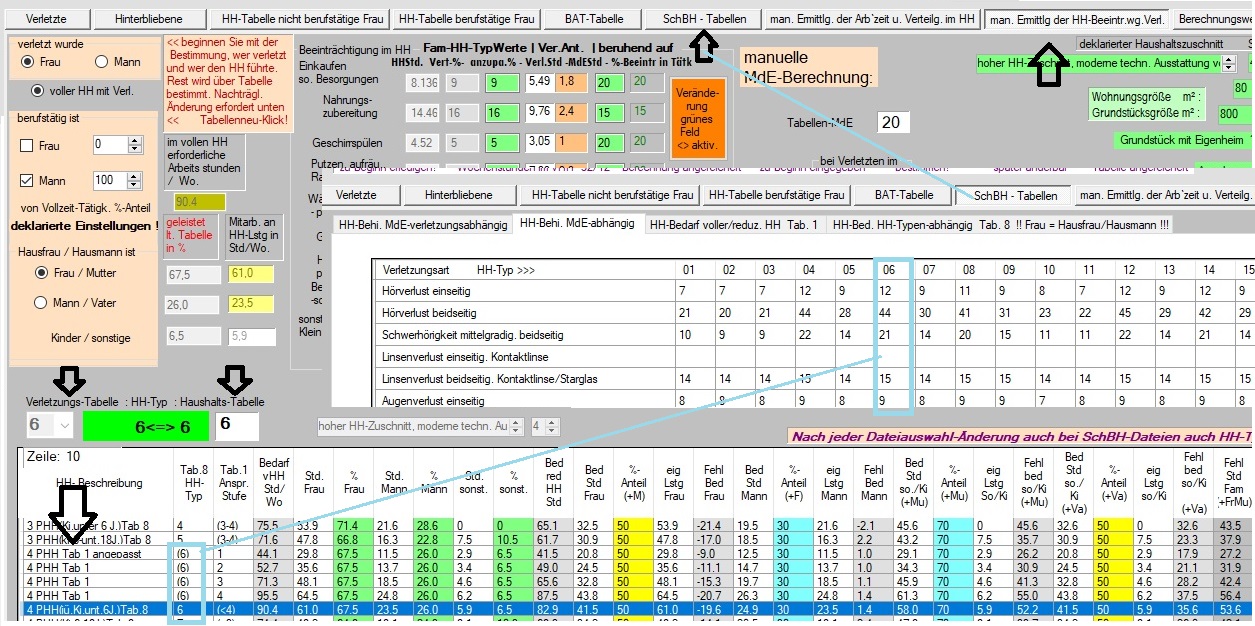Enable the Frau berufstätig checkbox
The image size is (1255, 626).
pos(28,146)
